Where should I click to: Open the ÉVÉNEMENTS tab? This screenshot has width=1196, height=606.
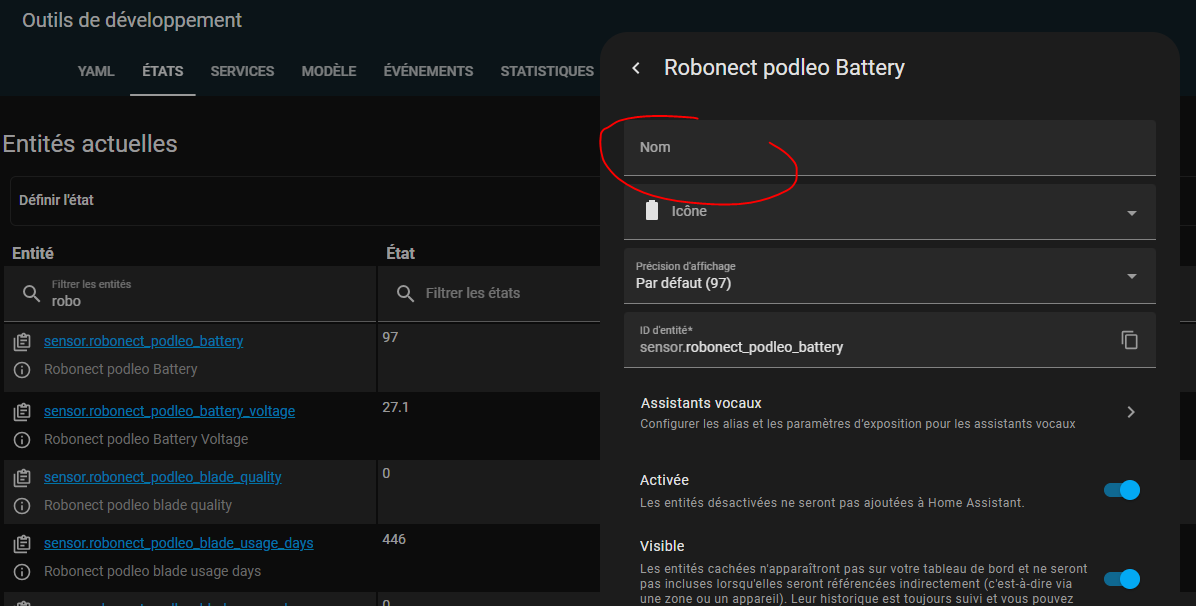point(428,71)
